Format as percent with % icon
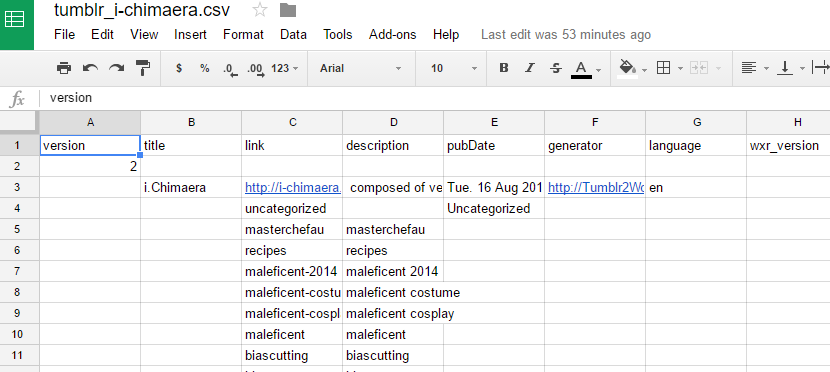The image size is (830, 372). point(205,68)
